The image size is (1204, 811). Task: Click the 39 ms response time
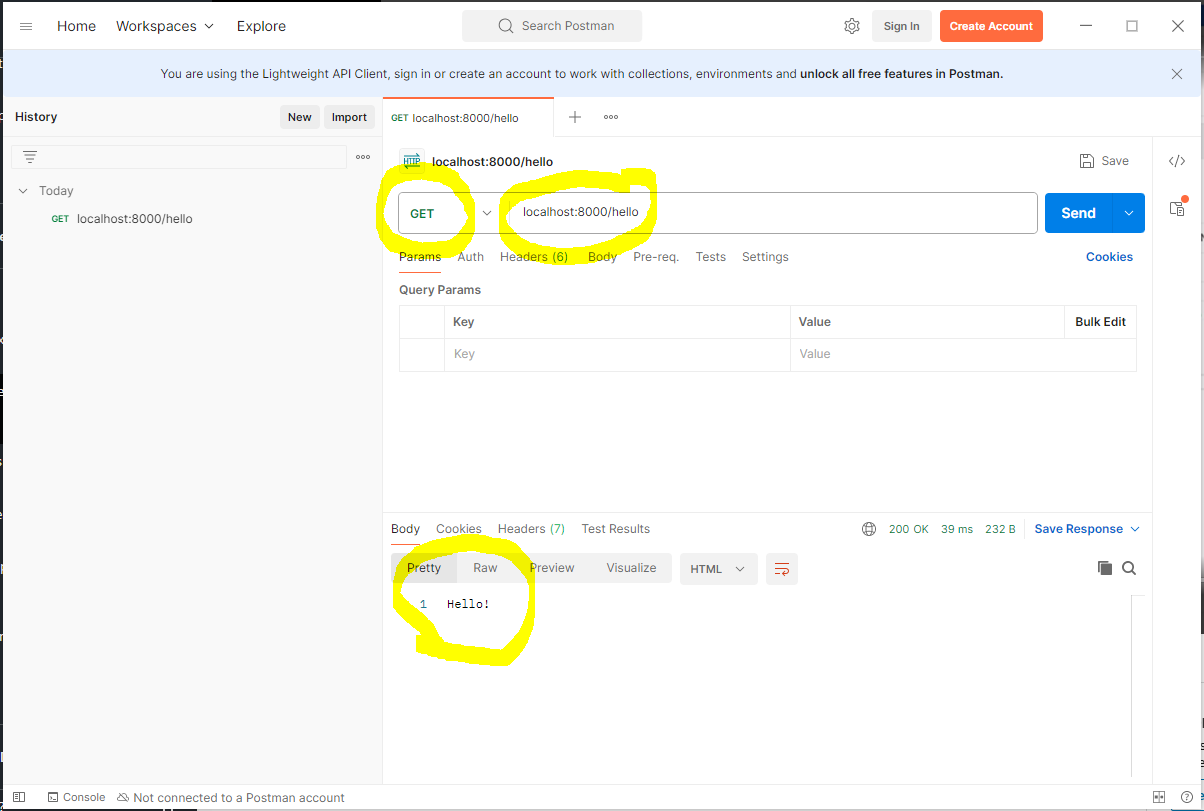tap(957, 529)
